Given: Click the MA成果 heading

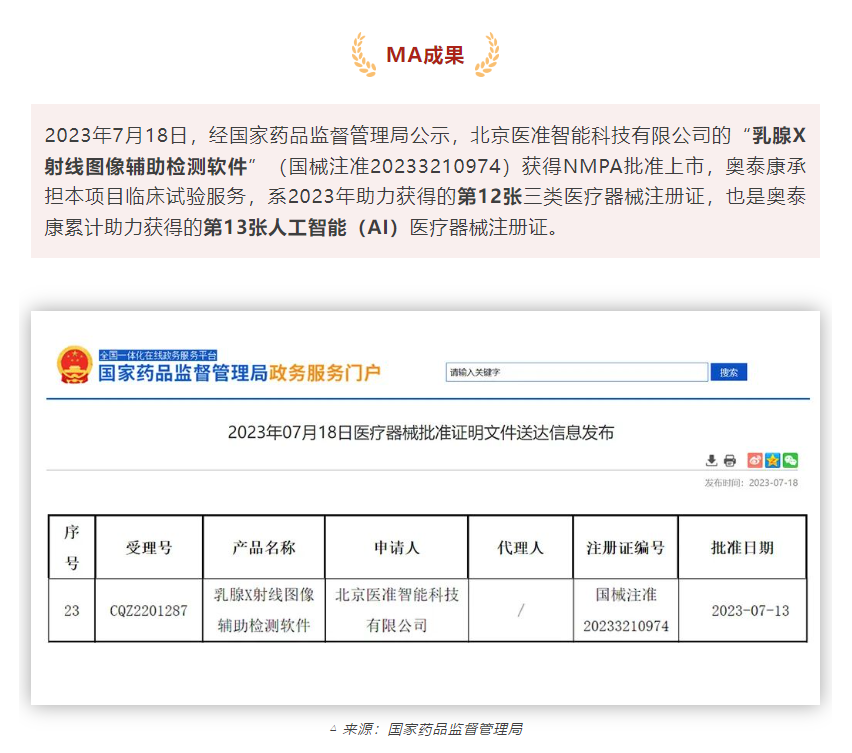Looking at the screenshot, I should tap(425, 55).
